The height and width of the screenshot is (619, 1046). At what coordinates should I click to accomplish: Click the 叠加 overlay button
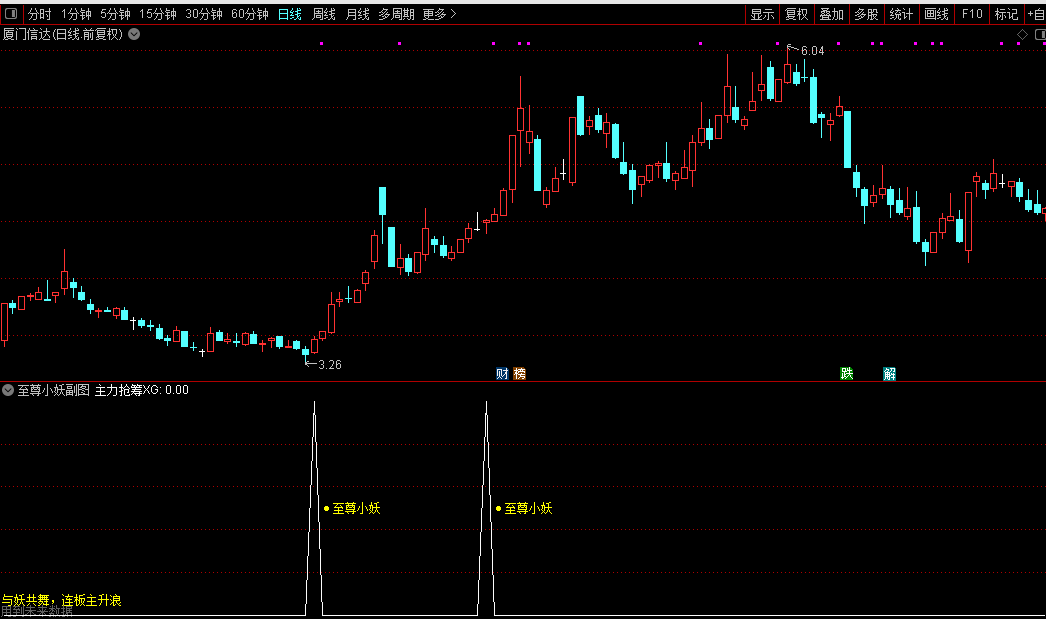(x=831, y=14)
